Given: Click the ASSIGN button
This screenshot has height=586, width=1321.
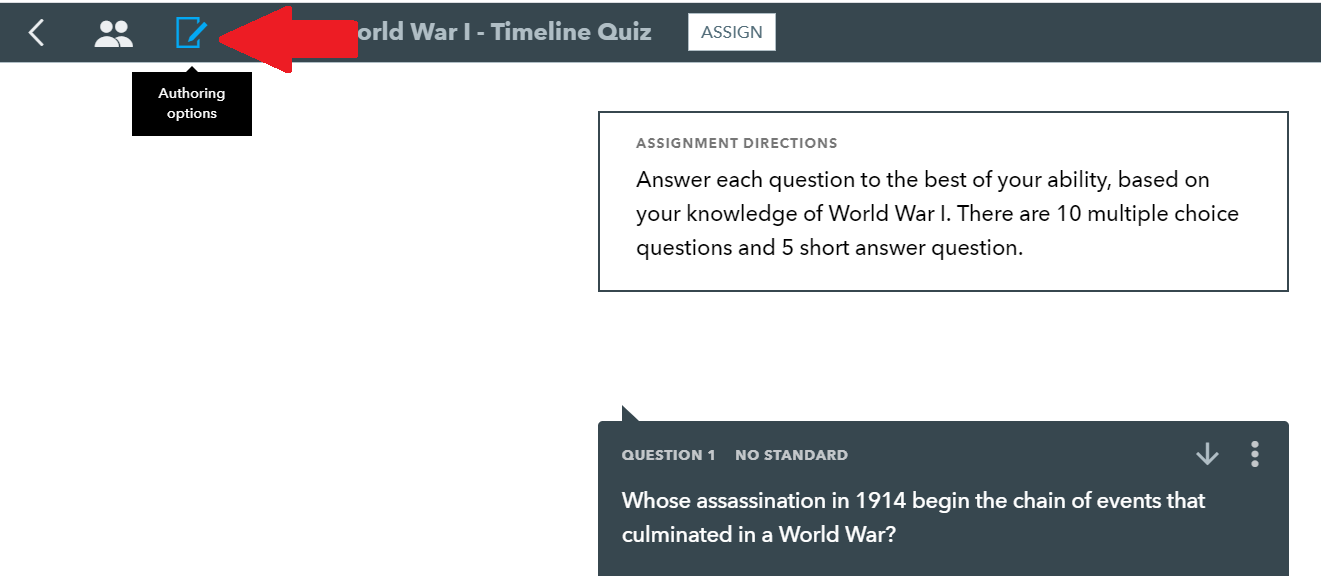Looking at the screenshot, I should point(732,32).
